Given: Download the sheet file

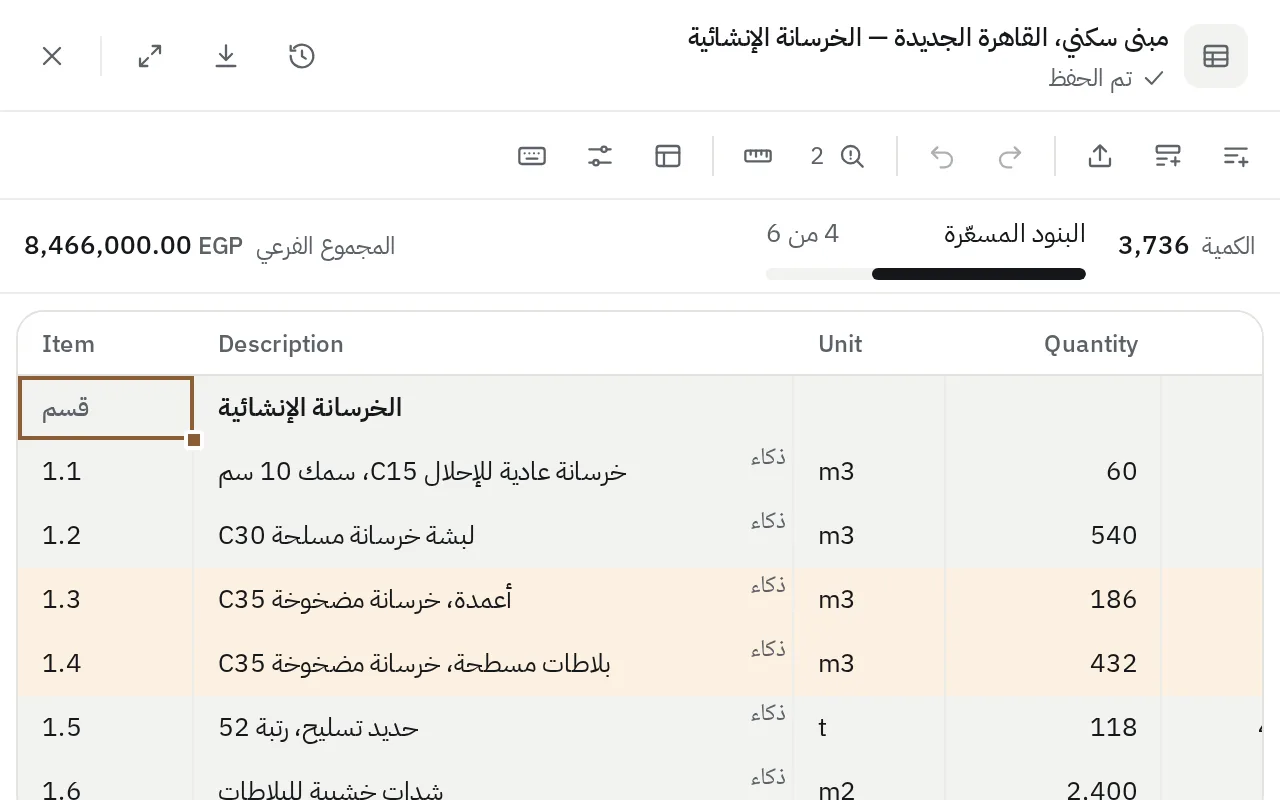Looking at the screenshot, I should coord(226,56).
